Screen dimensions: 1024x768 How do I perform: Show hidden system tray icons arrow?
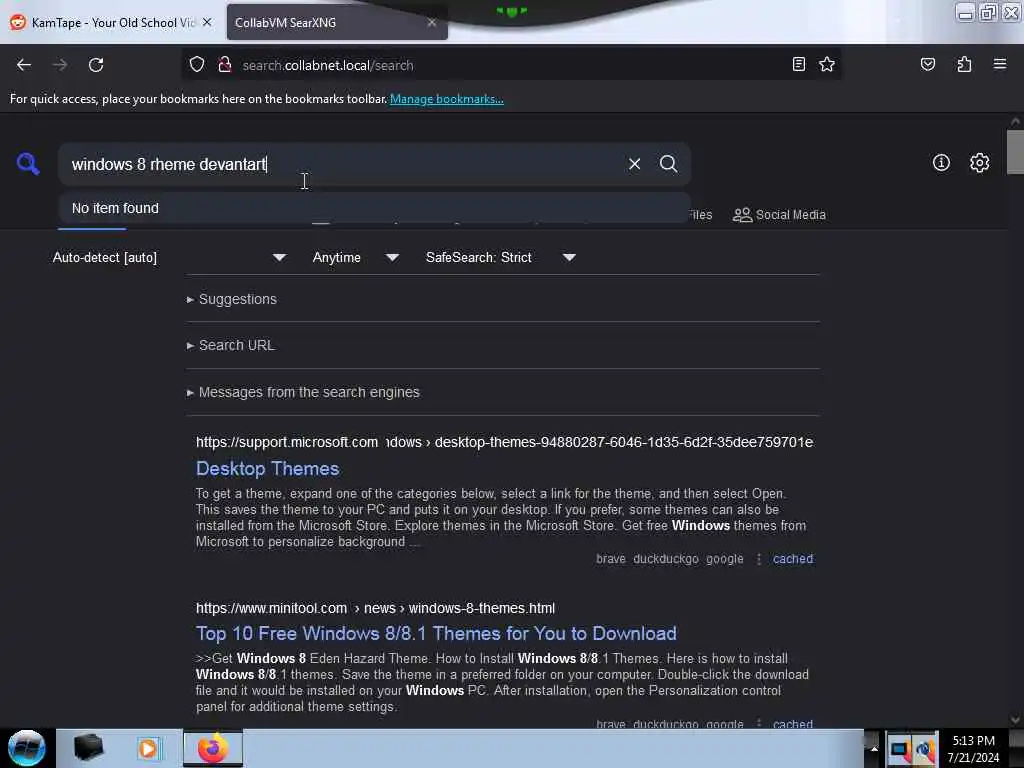pos(874,749)
